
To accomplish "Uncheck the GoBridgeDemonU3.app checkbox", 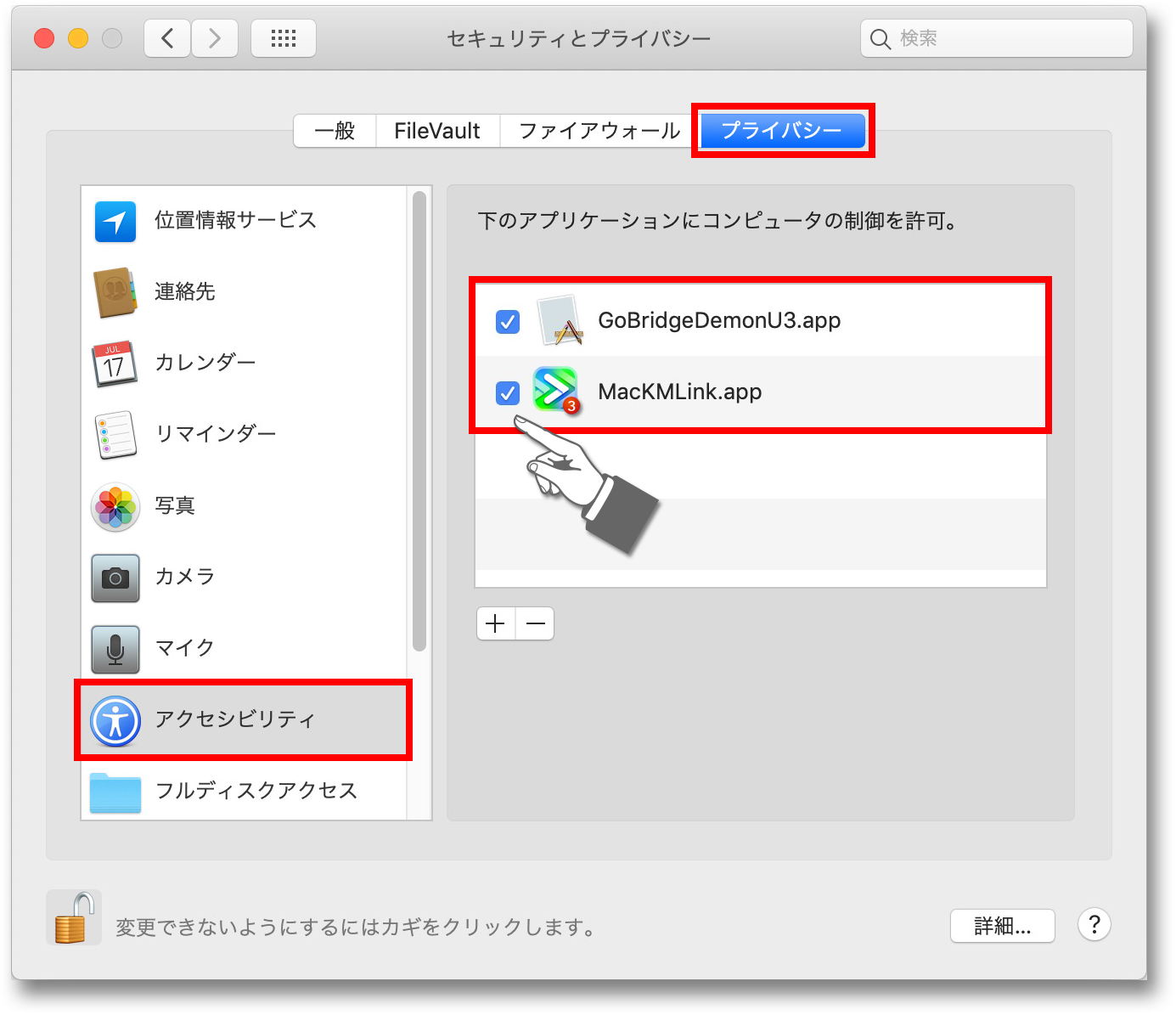I will coord(508,322).
